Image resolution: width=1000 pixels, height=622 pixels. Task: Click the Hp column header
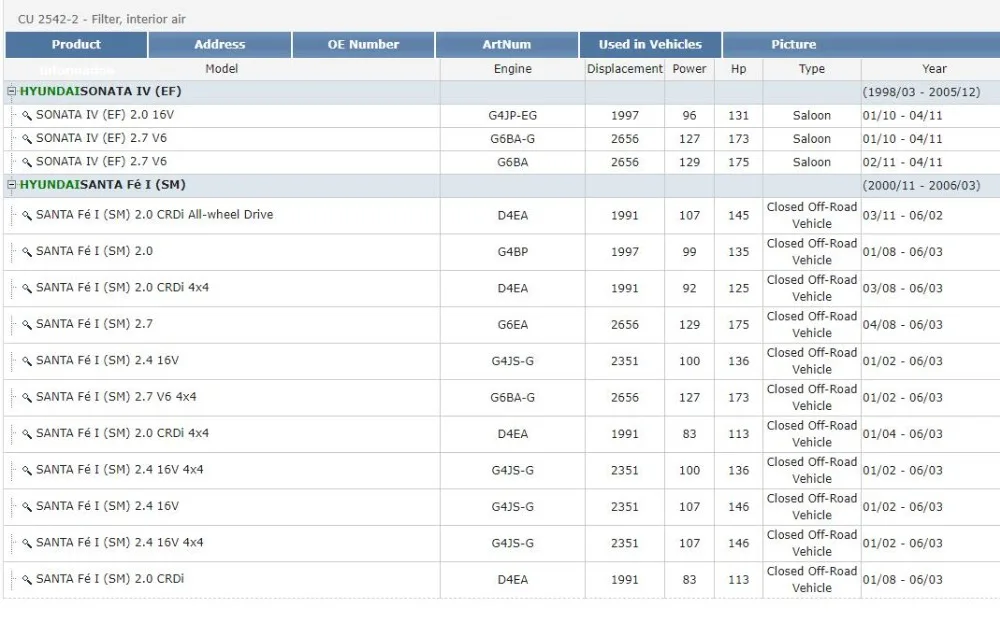[738, 69]
